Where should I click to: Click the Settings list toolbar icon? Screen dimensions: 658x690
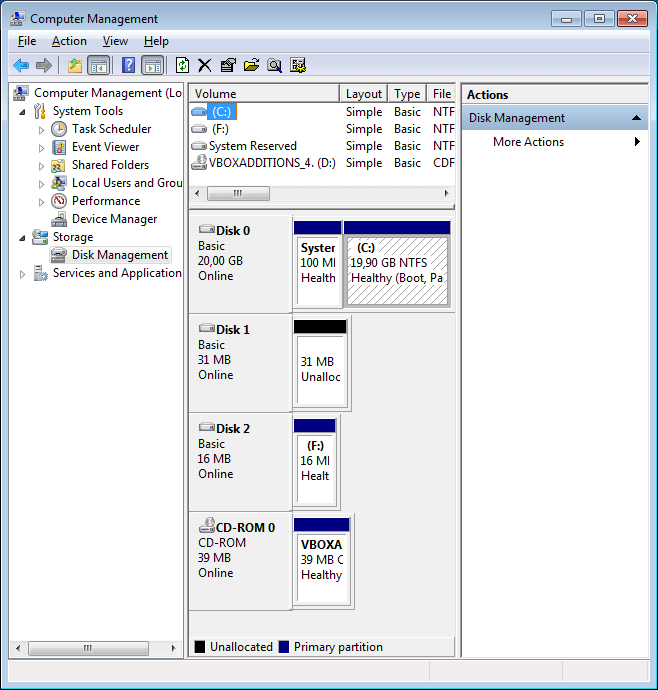298,66
